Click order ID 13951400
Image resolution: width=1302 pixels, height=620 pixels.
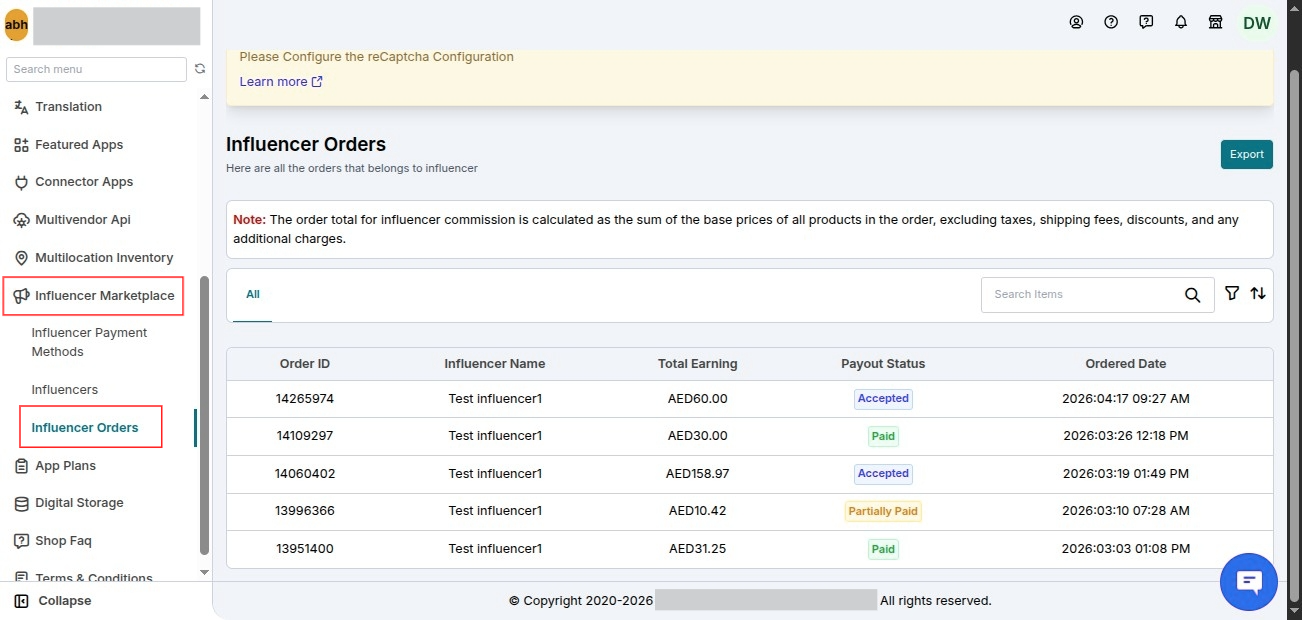point(305,549)
